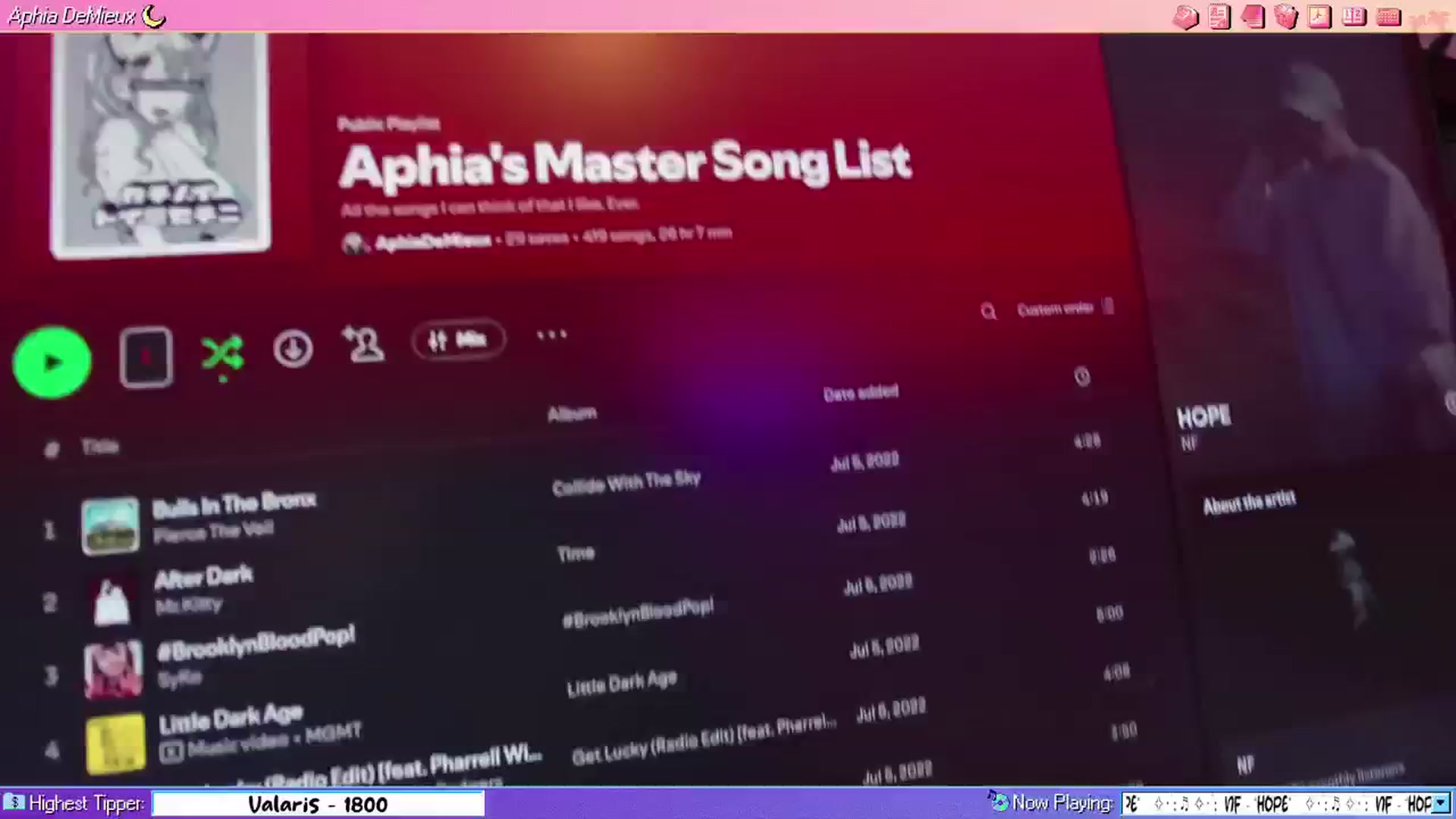Select the #BrooklynBloodPop! track title

256,643
